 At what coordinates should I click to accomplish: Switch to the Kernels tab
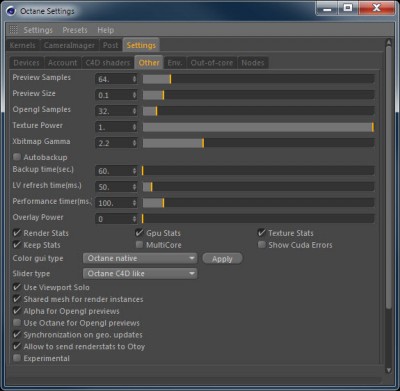(22, 45)
